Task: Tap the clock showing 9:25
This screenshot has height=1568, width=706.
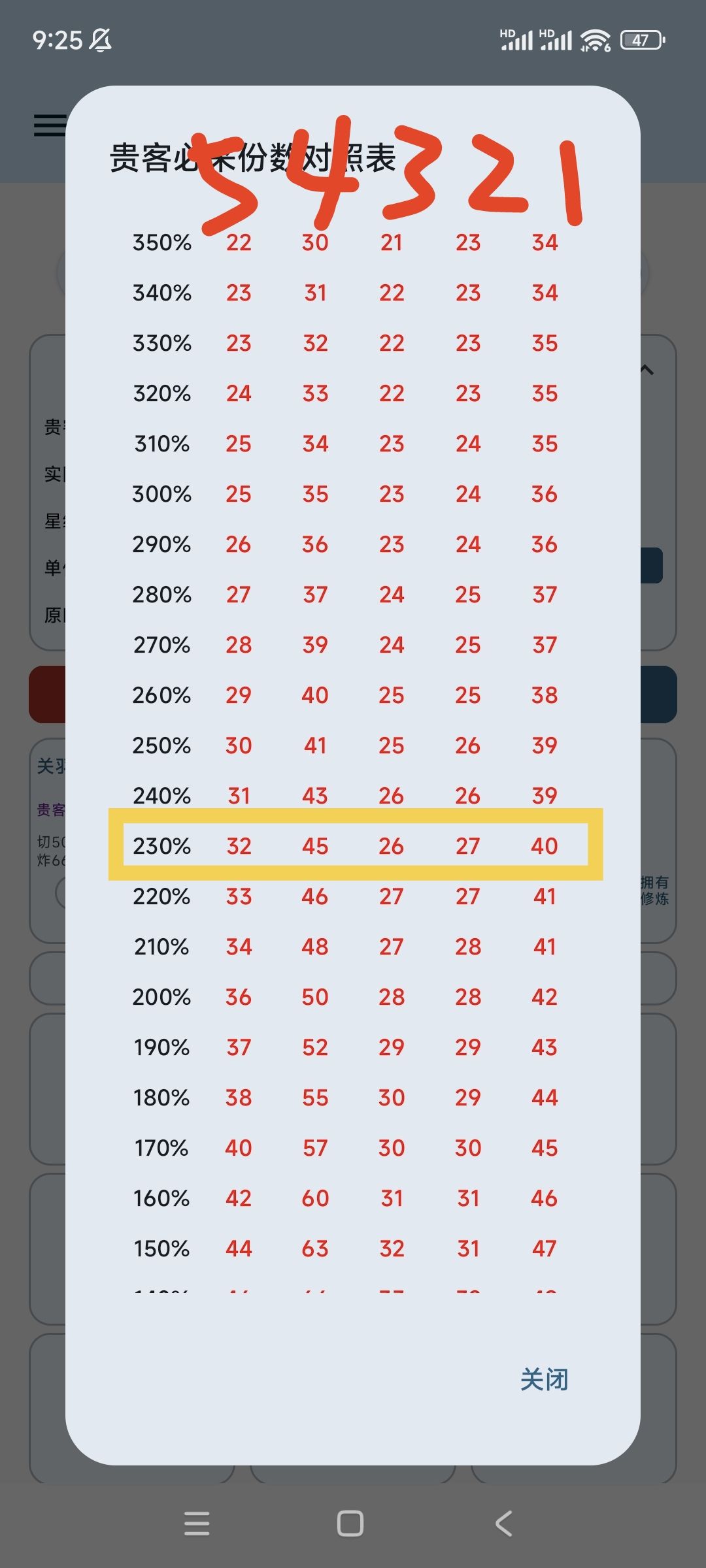Action: click(58, 41)
